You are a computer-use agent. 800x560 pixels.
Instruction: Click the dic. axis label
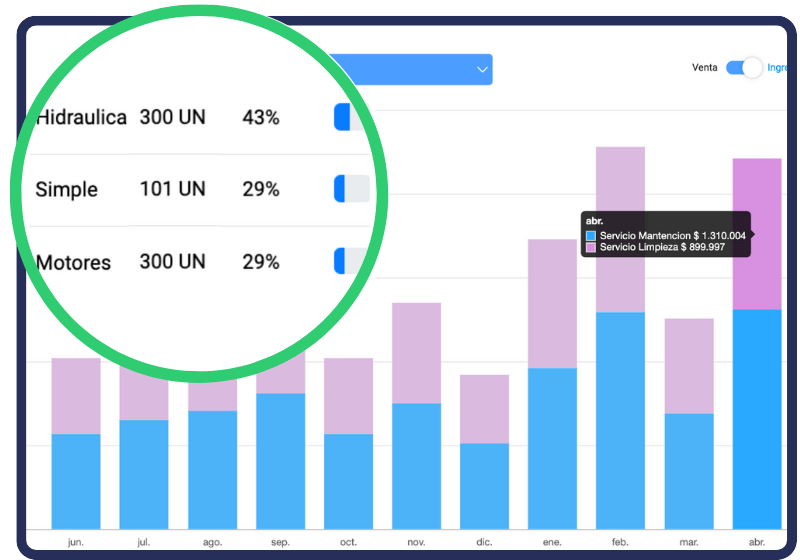click(x=484, y=542)
